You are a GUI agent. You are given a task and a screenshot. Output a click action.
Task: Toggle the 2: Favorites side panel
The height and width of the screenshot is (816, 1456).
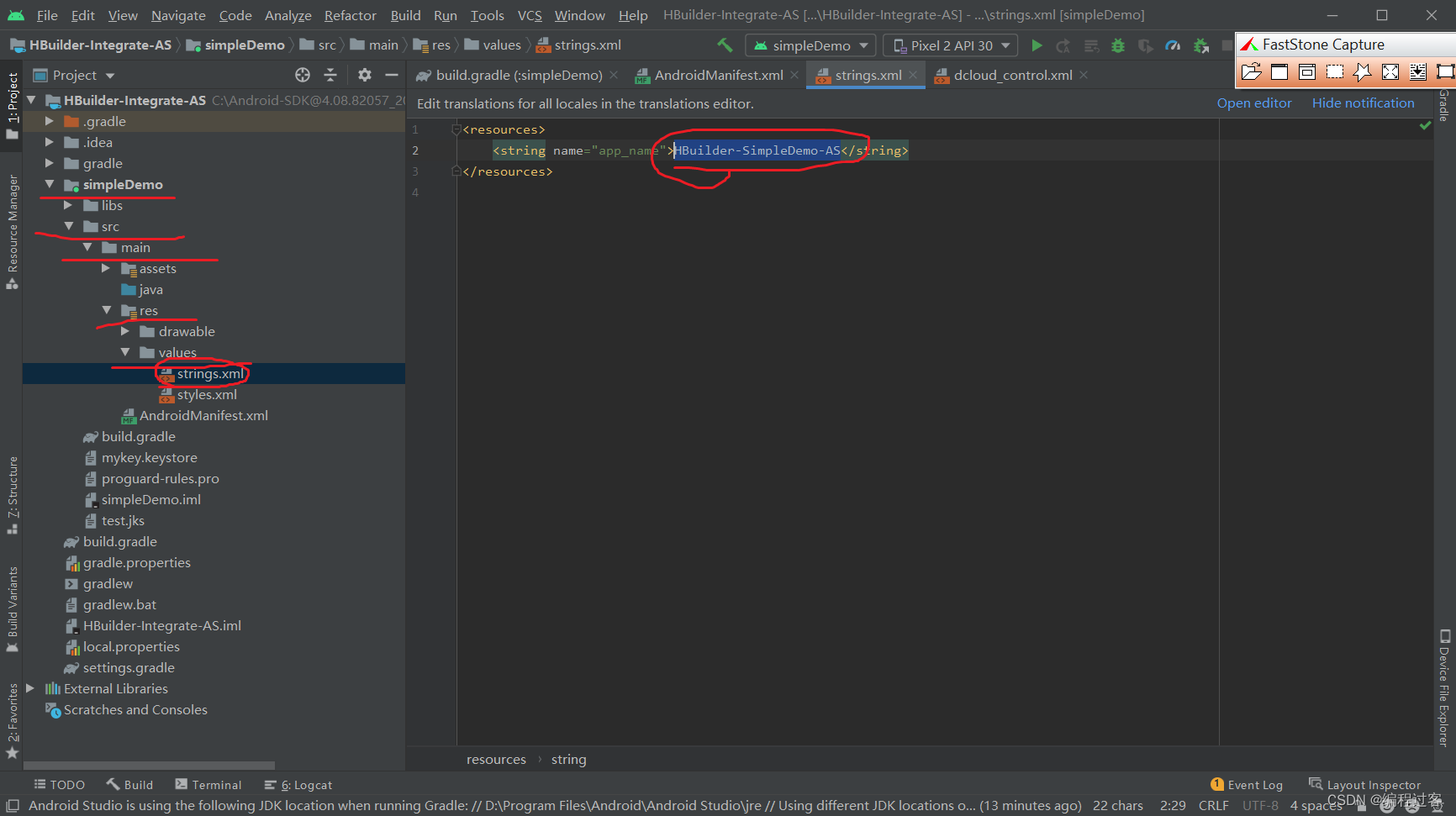pos(12,720)
